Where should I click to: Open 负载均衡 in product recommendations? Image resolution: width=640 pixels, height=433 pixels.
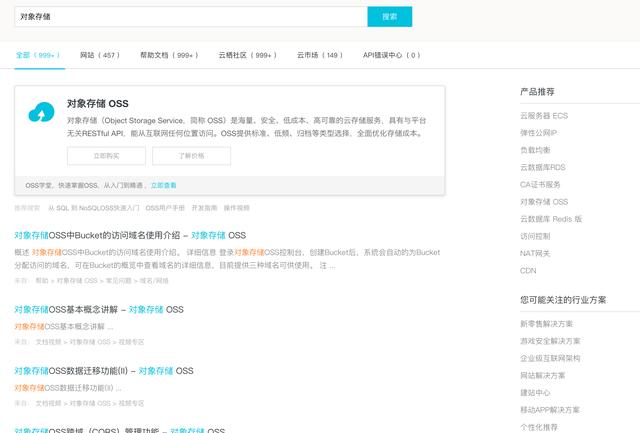tap(535, 150)
